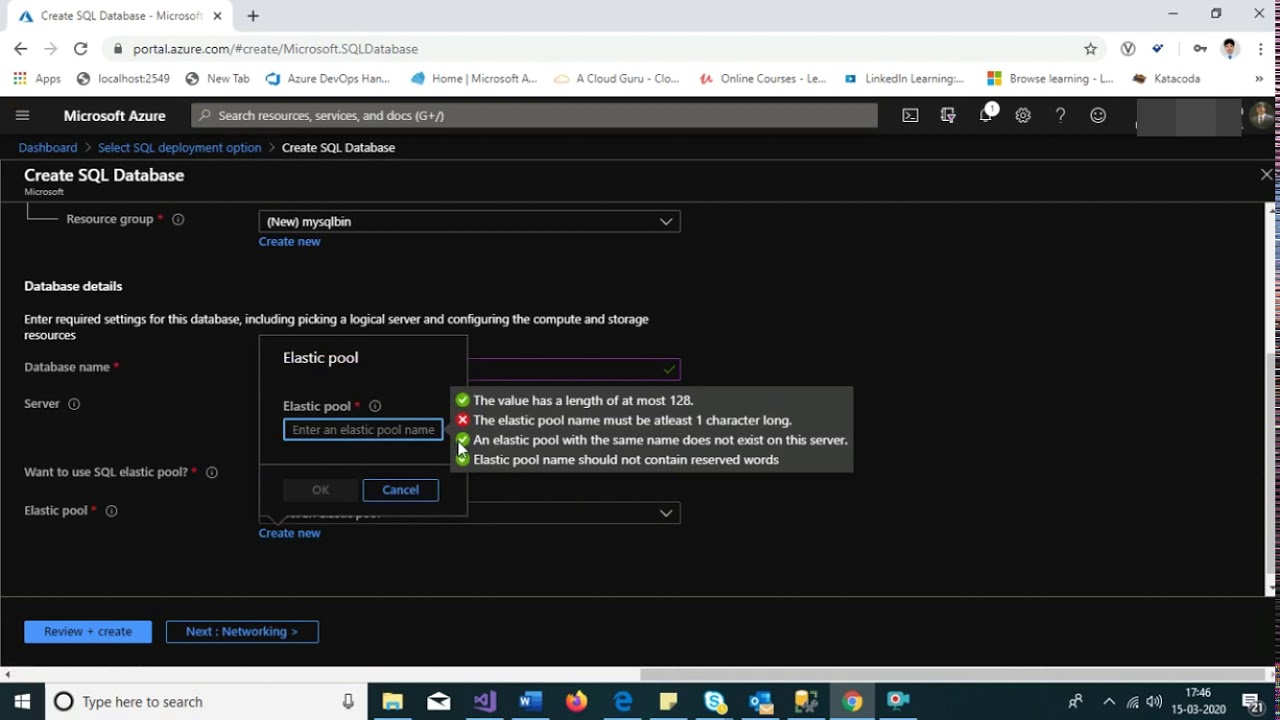Open the Katacoda bookmark
The height and width of the screenshot is (720, 1280).
click(x=1166, y=78)
